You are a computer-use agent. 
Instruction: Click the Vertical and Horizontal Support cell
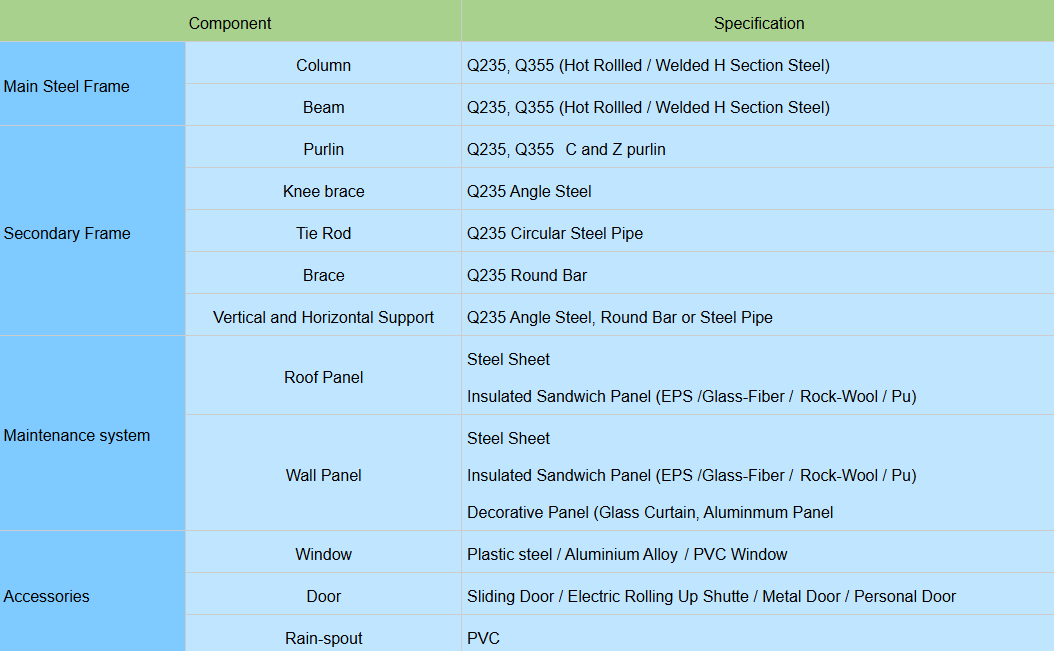point(323,317)
